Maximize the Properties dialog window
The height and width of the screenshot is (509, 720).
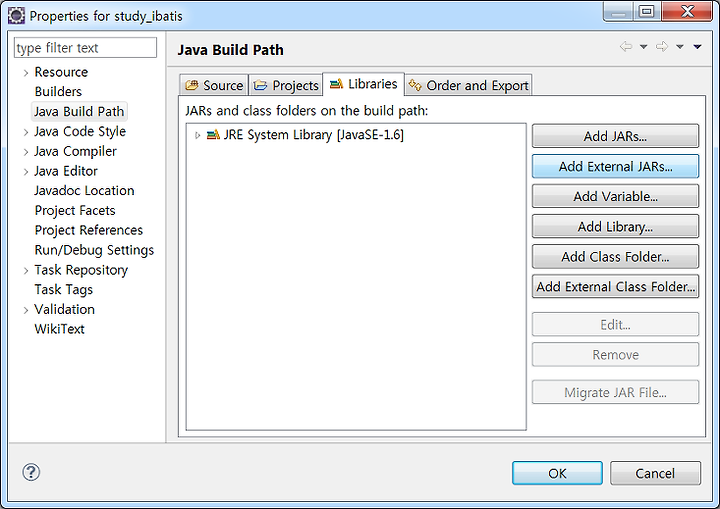[x=647, y=11]
